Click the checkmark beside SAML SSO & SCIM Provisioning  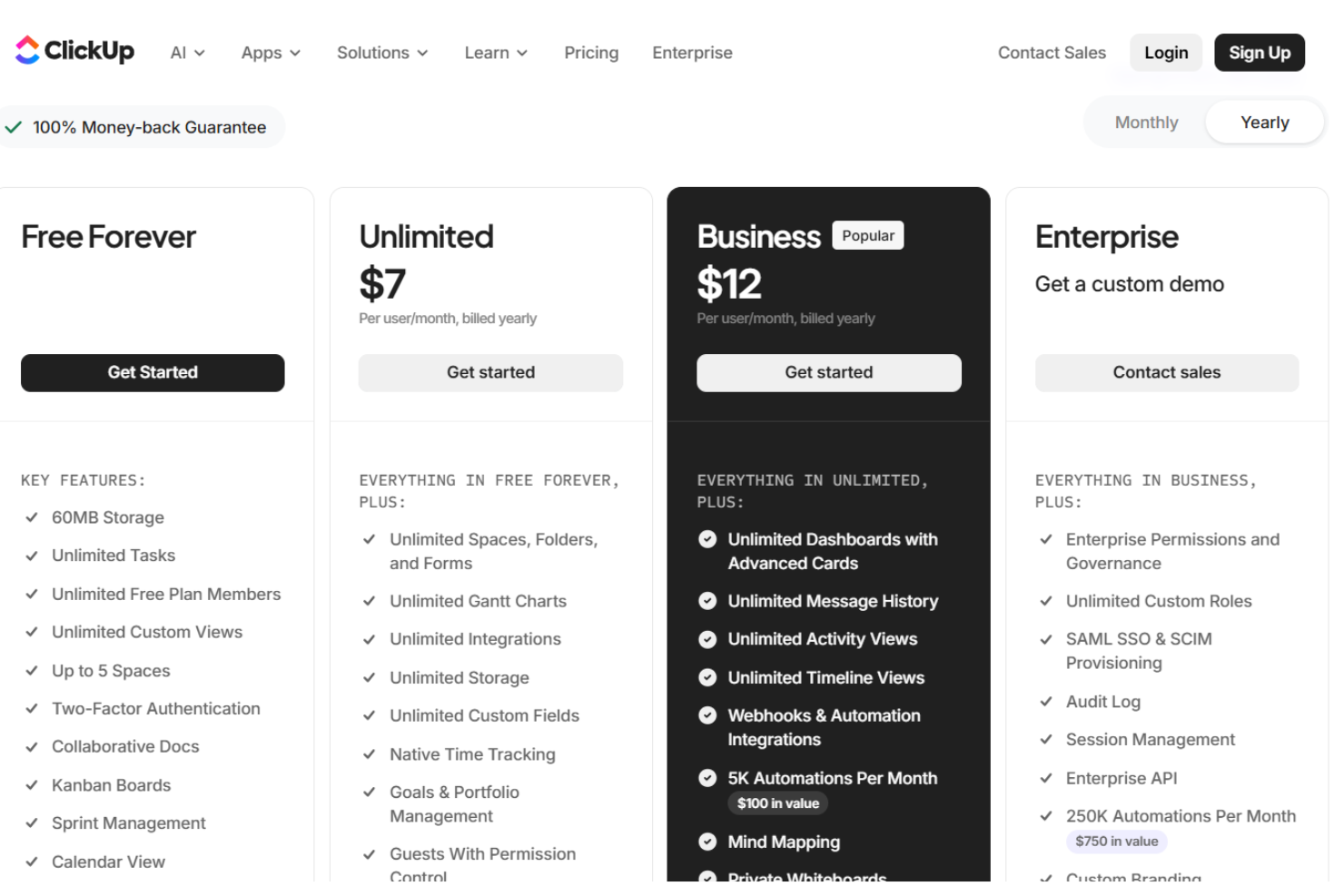point(1045,639)
